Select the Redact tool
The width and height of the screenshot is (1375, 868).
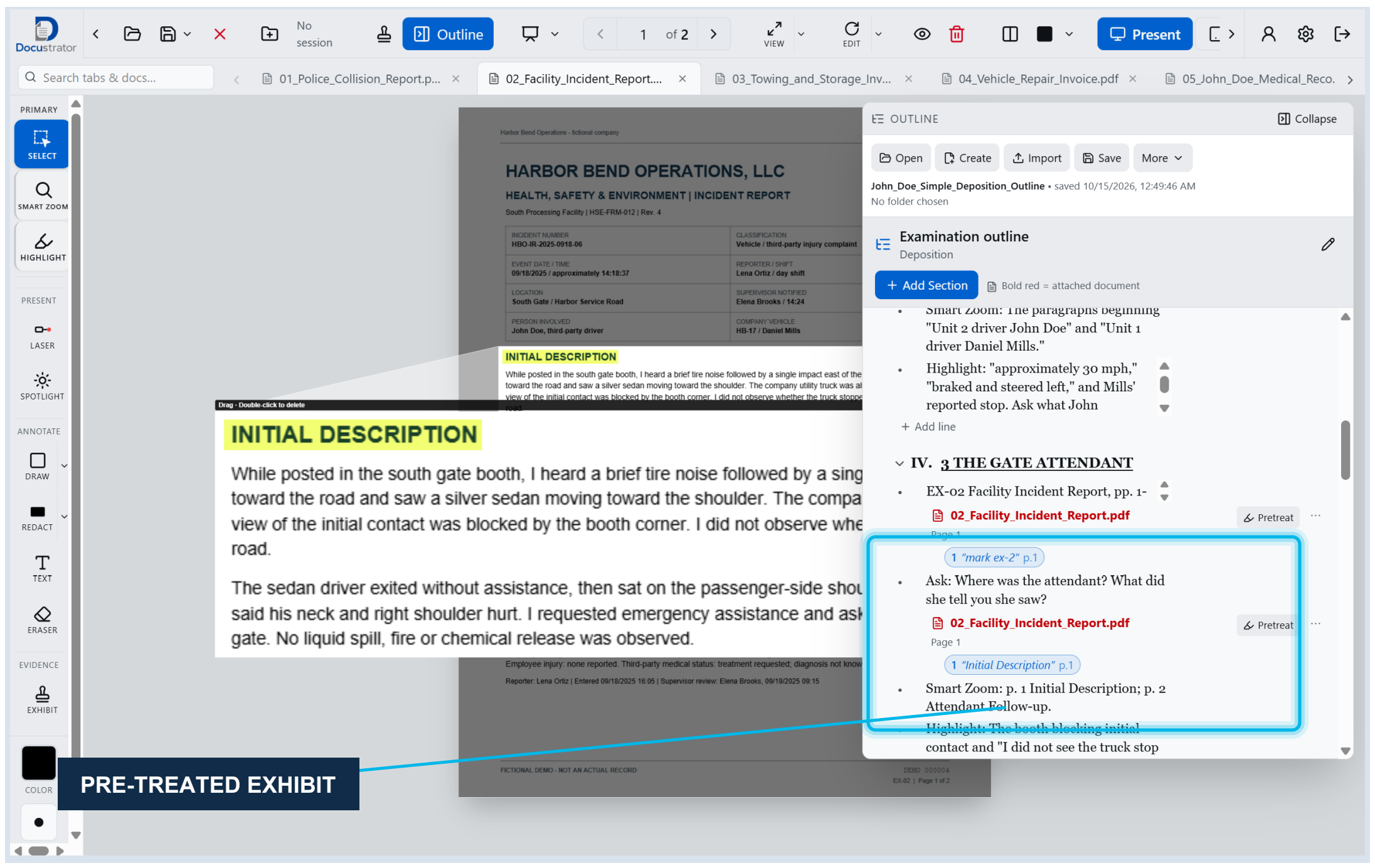click(x=38, y=517)
